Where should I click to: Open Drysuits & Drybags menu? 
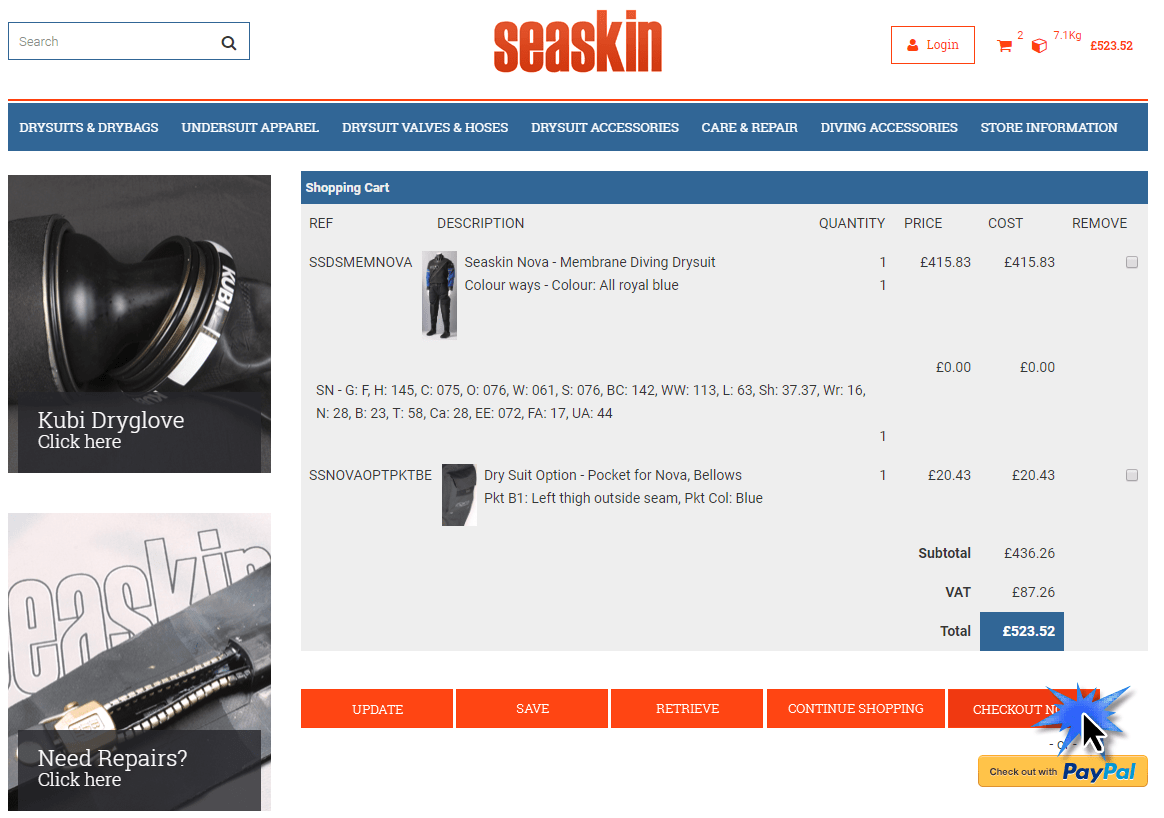tap(89, 128)
